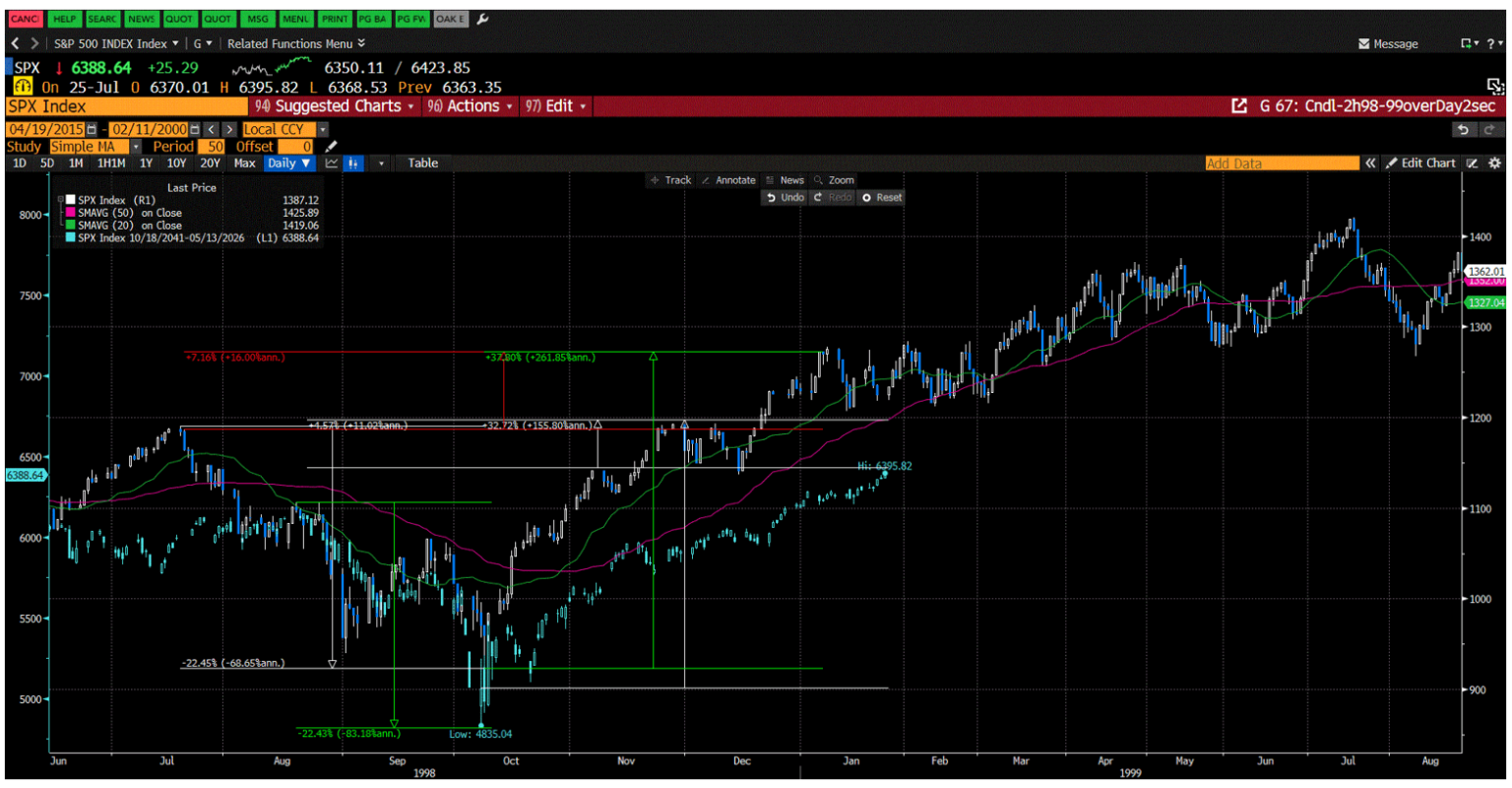Open the Message envelope icon
The image size is (1512, 788).
[1364, 43]
